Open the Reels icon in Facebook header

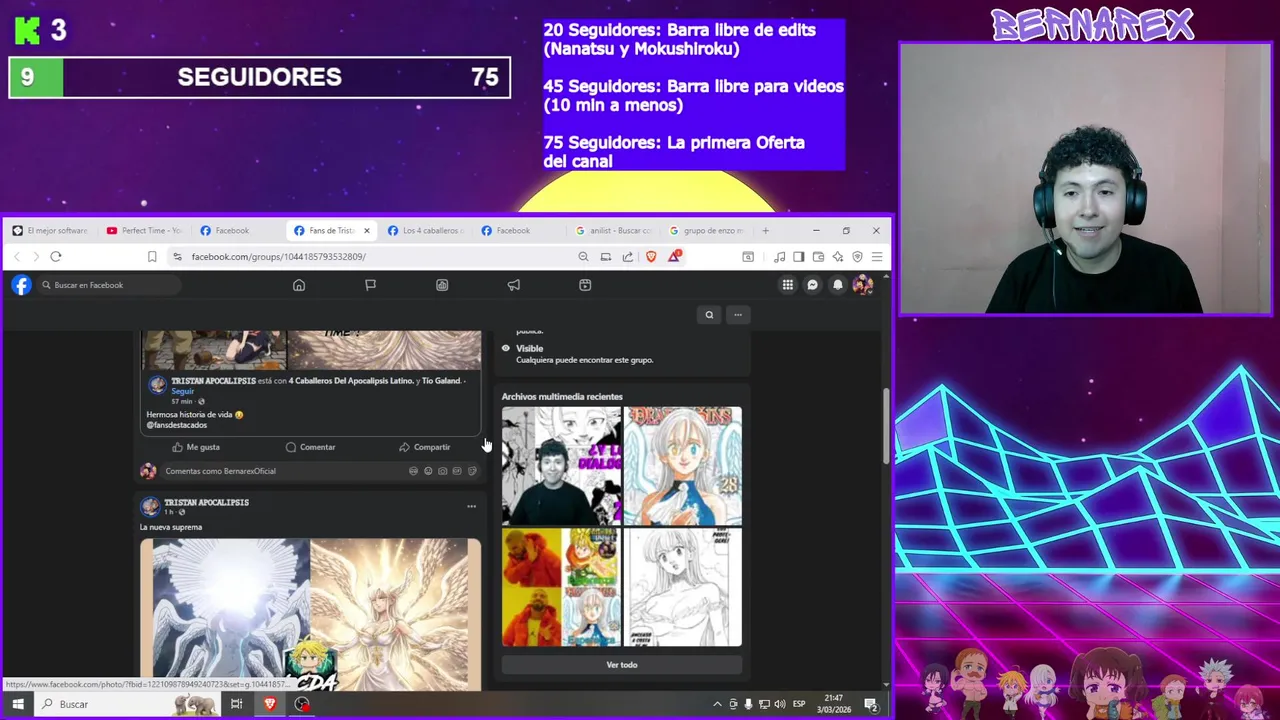[x=585, y=285]
